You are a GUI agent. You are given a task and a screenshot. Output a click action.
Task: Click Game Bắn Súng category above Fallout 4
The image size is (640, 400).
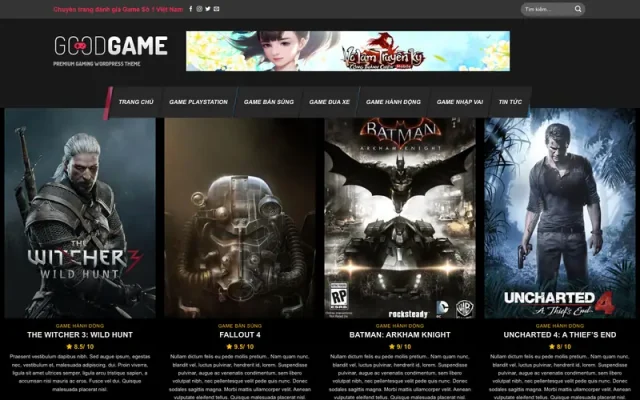240,326
